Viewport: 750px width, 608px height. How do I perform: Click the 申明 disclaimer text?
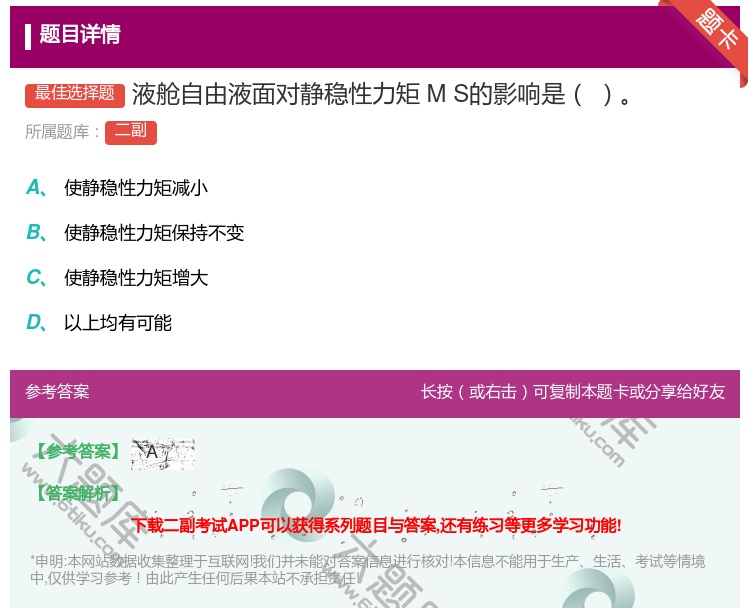367,569
